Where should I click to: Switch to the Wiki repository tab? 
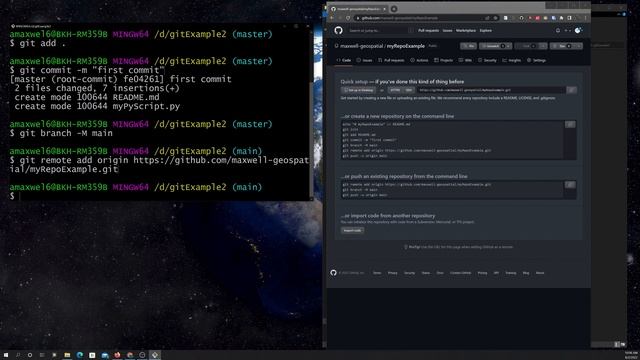point(465,60)
